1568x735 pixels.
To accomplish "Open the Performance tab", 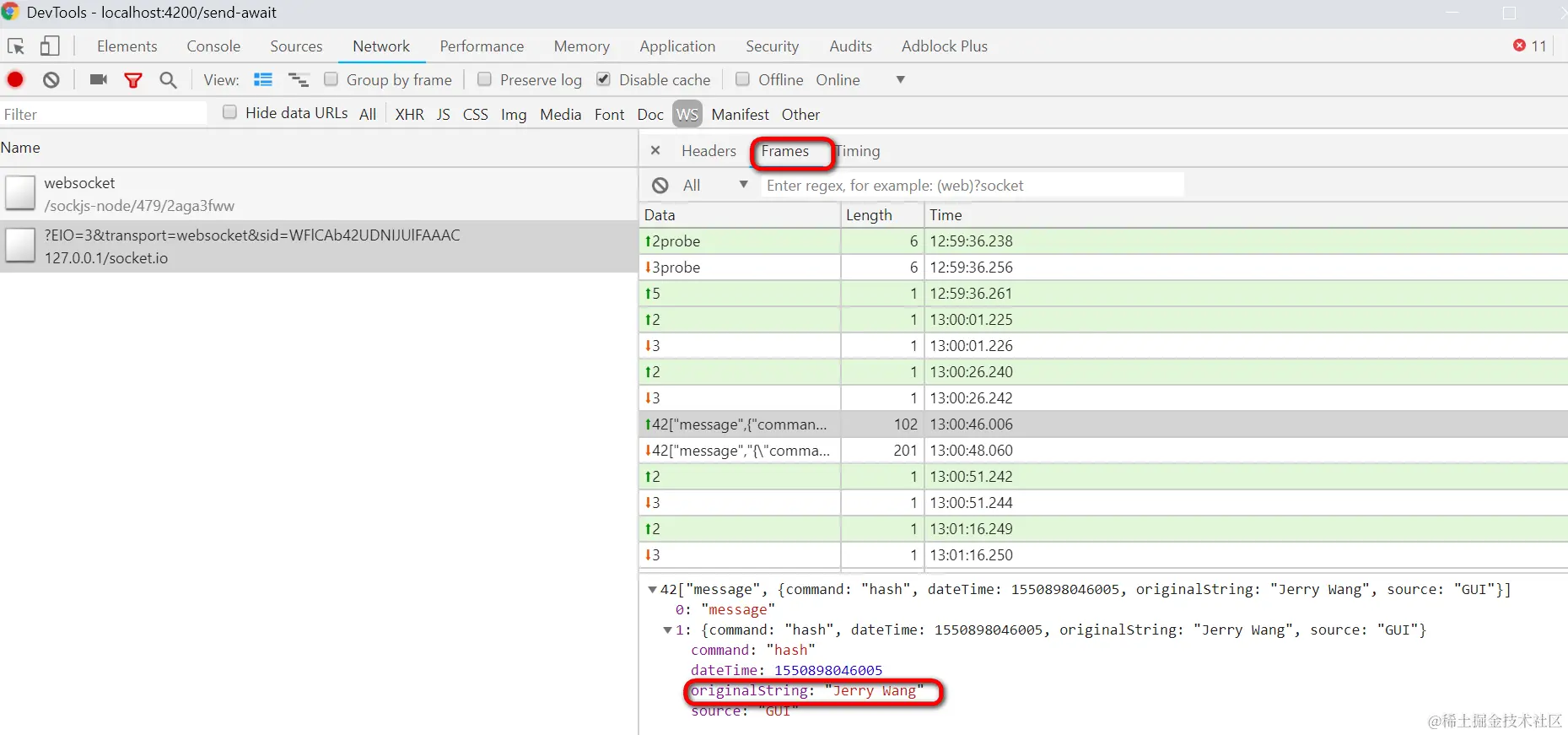I will [x=482, y=46].
